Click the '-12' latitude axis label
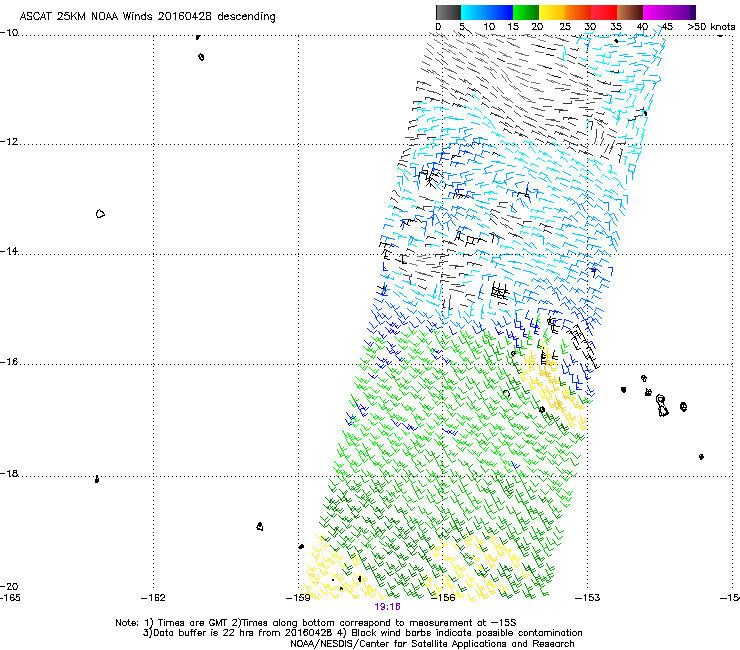Screen dimensions: 740x650 pos(9,142)
